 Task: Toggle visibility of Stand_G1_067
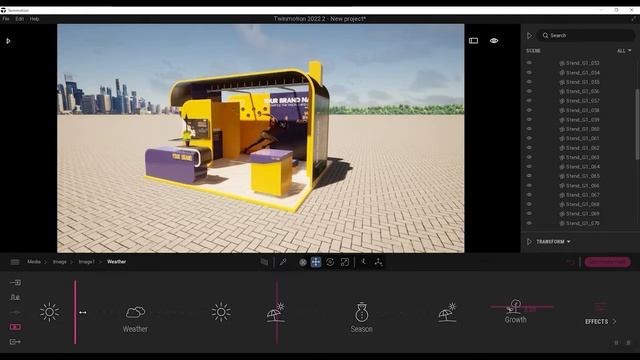point(529,195)
